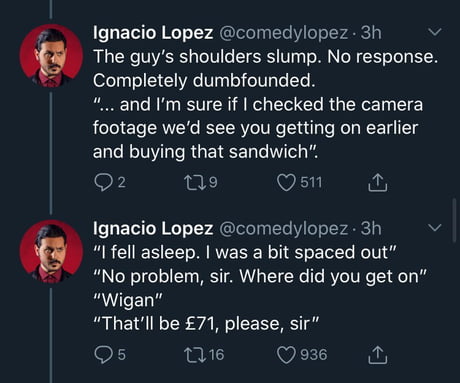This screenshot has width=460, height=383.
Task: Open @comedylopez handle on first tweet
Action: click(x=283, y=33)
